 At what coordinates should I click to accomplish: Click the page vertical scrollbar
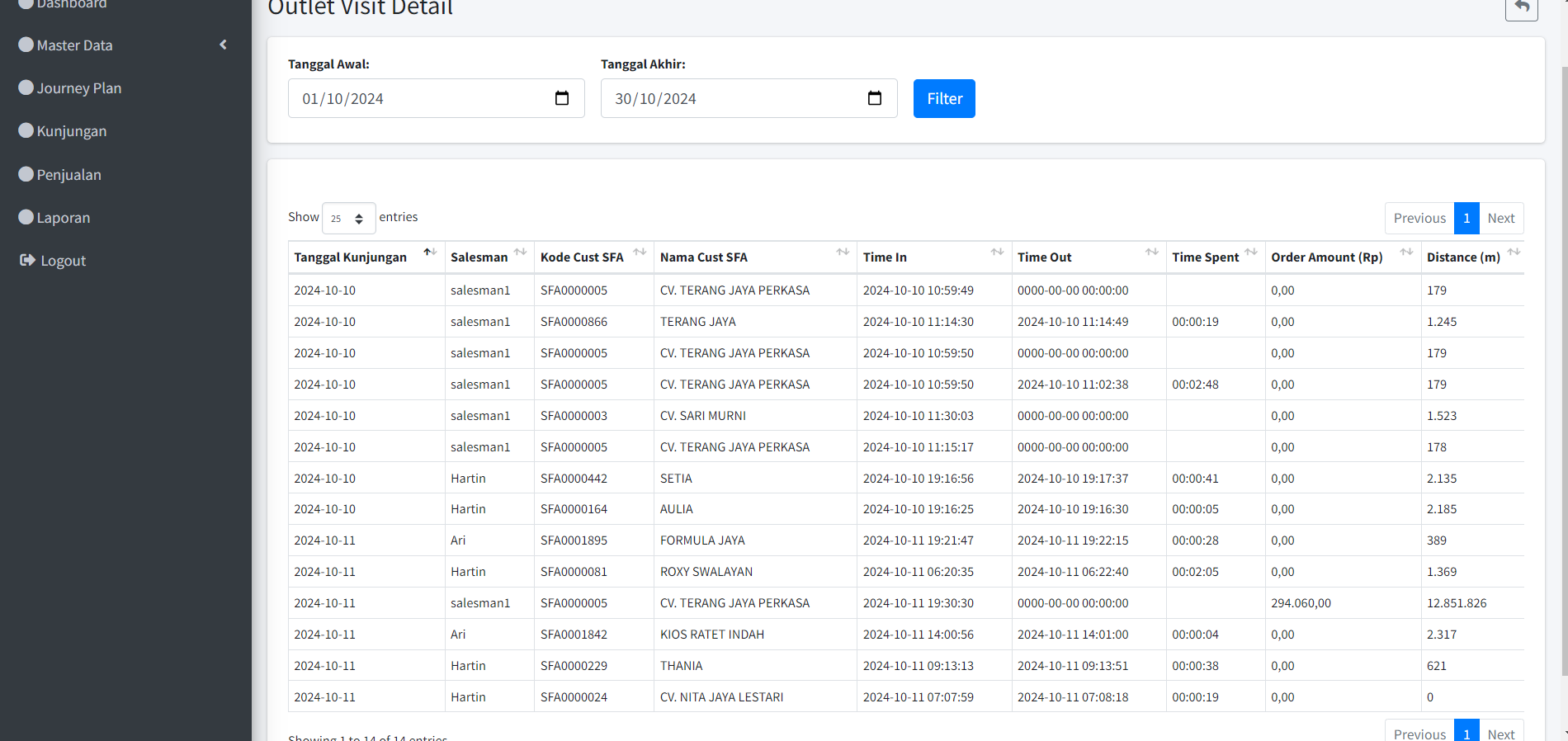click(x=1563, y=371)
